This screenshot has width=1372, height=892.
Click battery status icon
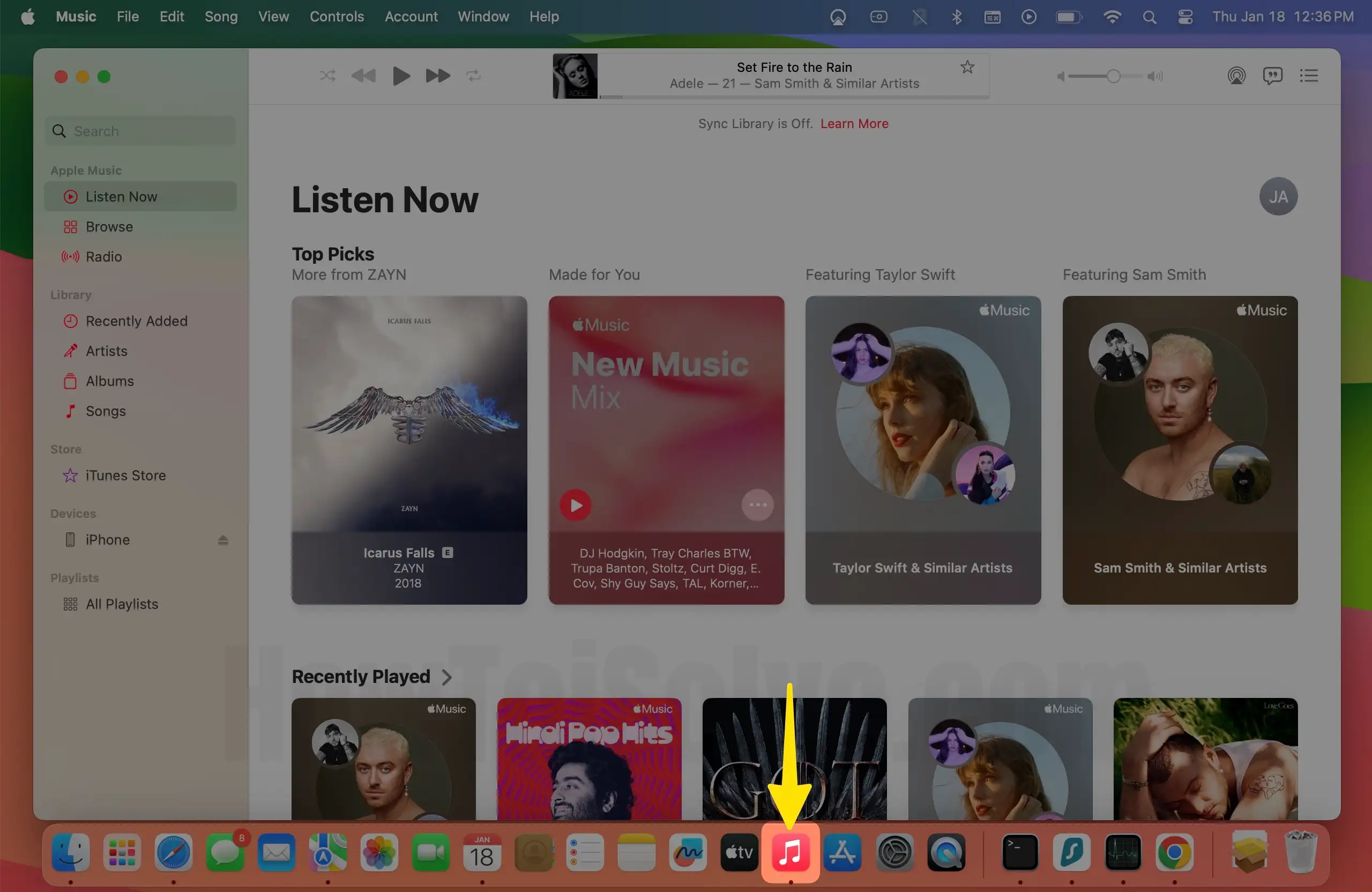[1068, 17]
